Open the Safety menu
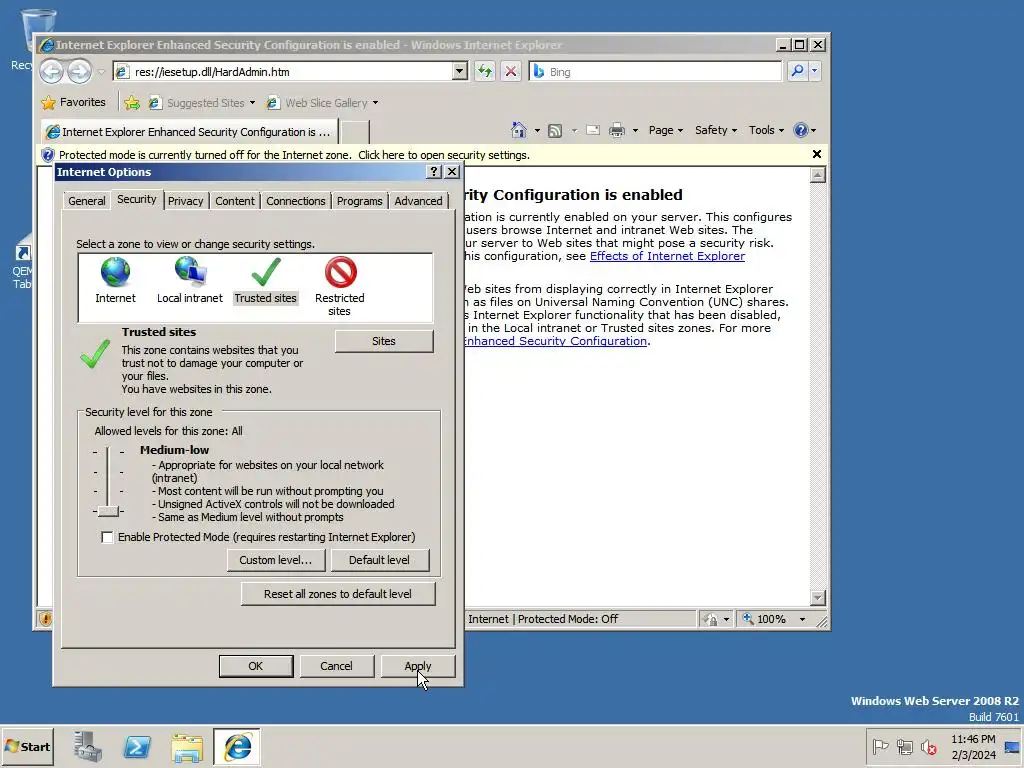Screen dimensions: 1024x768 (716, 130)
